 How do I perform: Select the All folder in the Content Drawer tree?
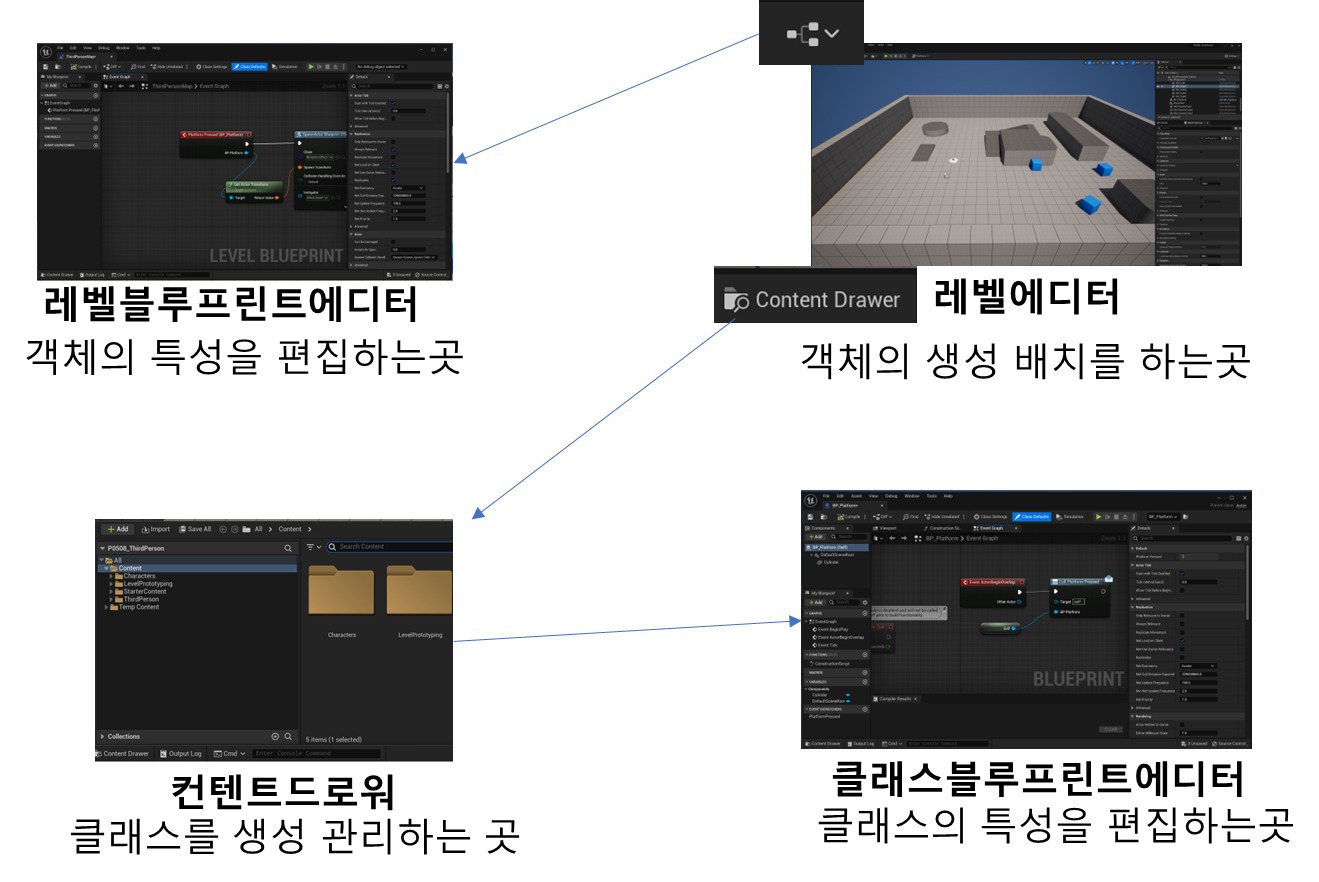pyautogui.click(x=117, y=561)
